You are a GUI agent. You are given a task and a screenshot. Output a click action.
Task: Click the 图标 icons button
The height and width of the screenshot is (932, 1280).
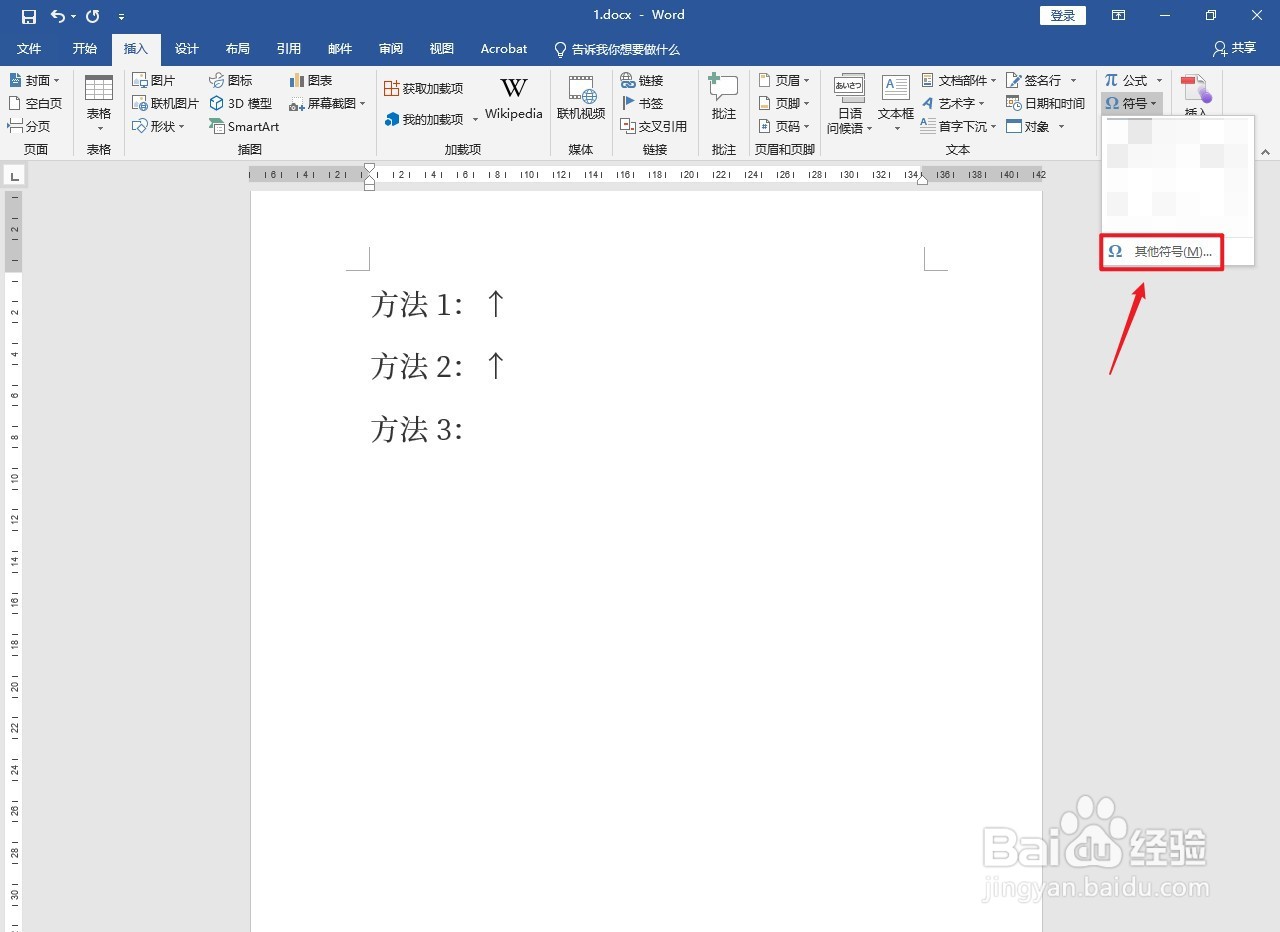tap(231, 80)
